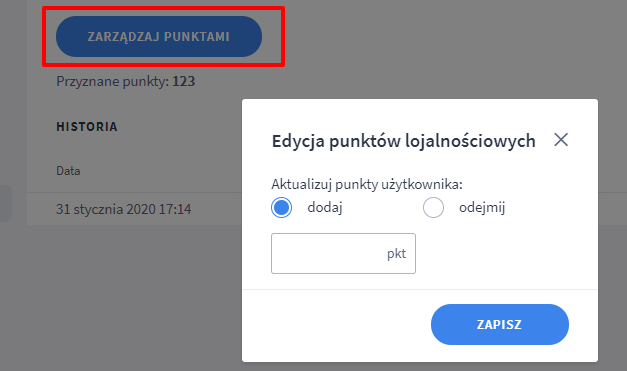Click the pkt suffix inside the input
This screenshot has height=371, width=627.
coord(396,253)
